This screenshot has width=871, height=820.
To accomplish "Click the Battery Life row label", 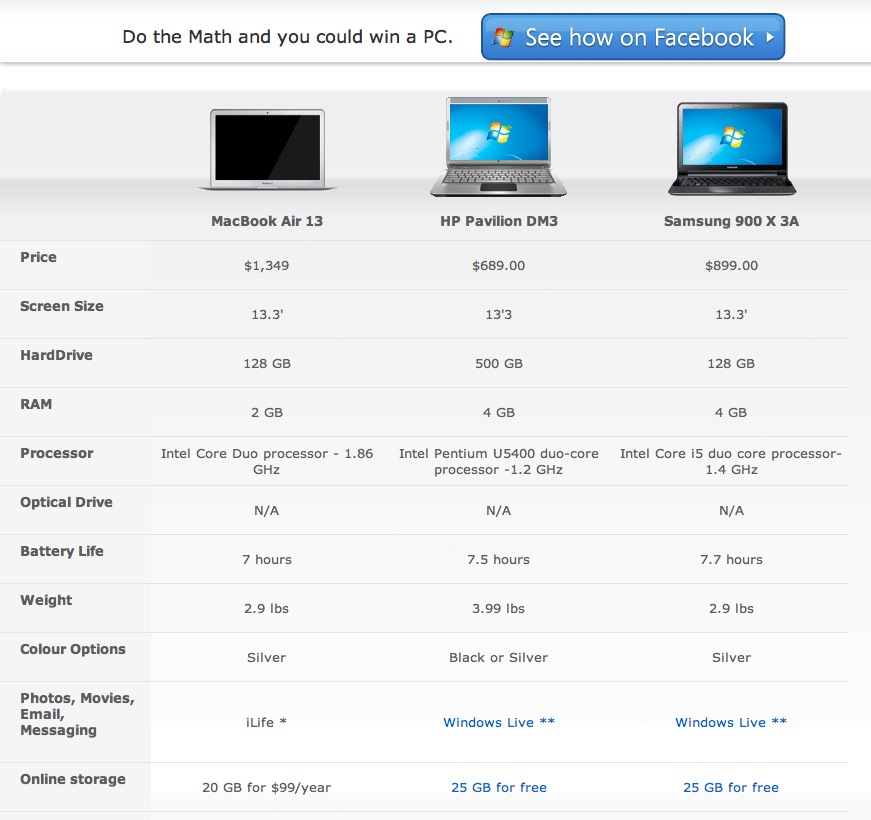I will point(62,551).
